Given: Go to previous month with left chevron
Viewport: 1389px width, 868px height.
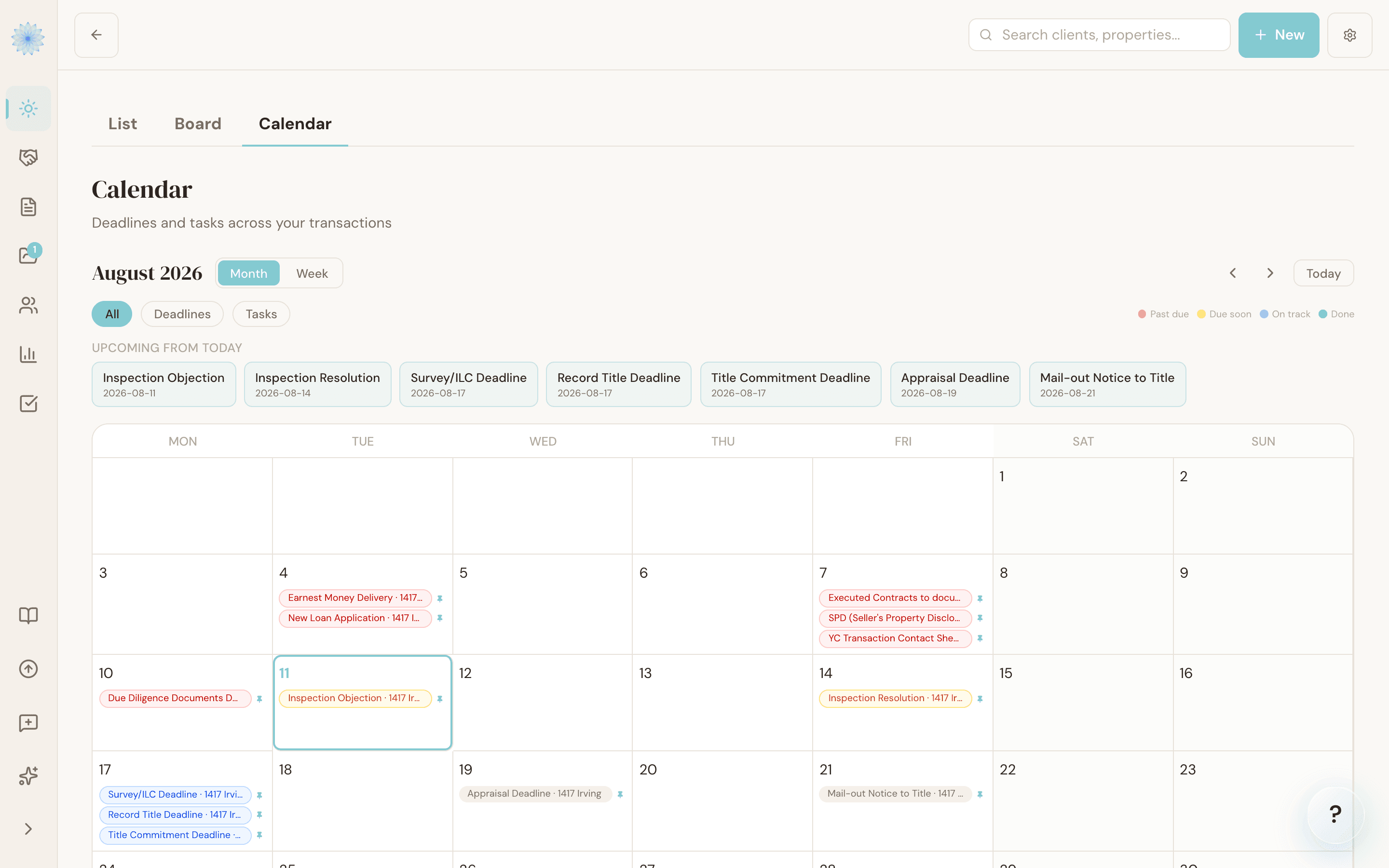Looking at the screenshot, I should click(x=1232, y=273).
